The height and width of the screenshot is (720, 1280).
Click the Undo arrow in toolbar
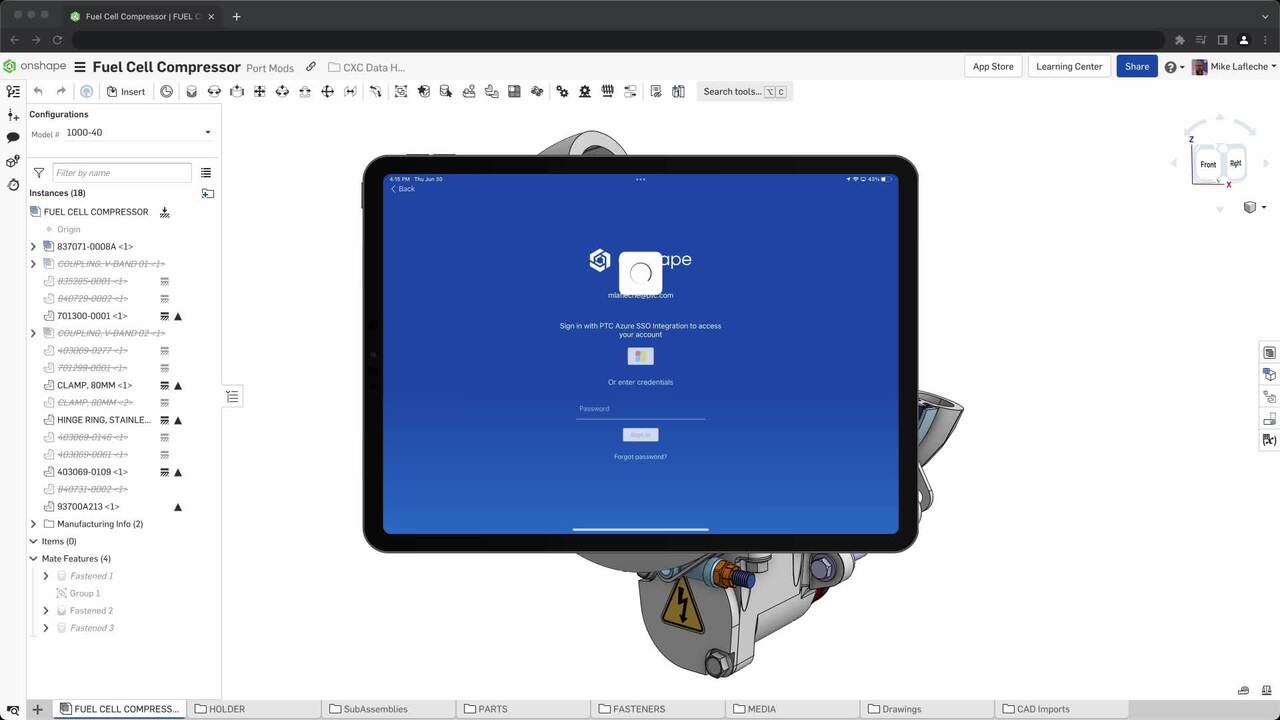click(x=38, y=91)
